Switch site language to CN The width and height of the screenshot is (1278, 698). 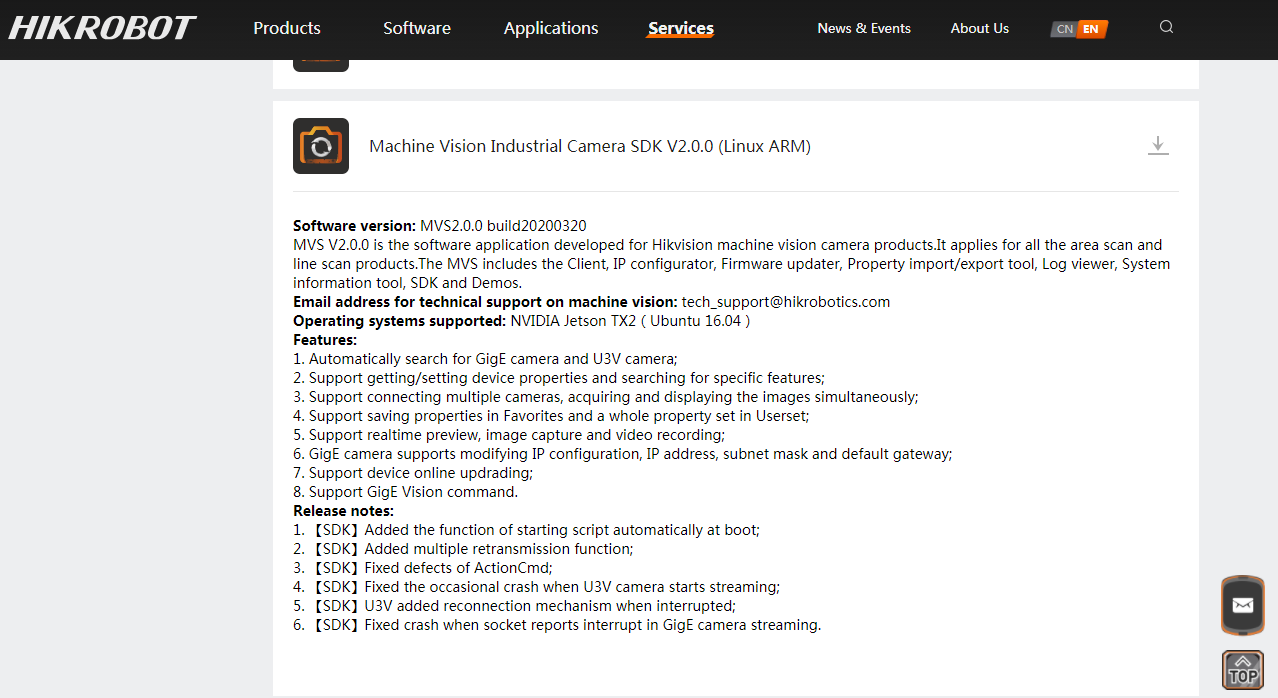click(x=1063, y=29)
